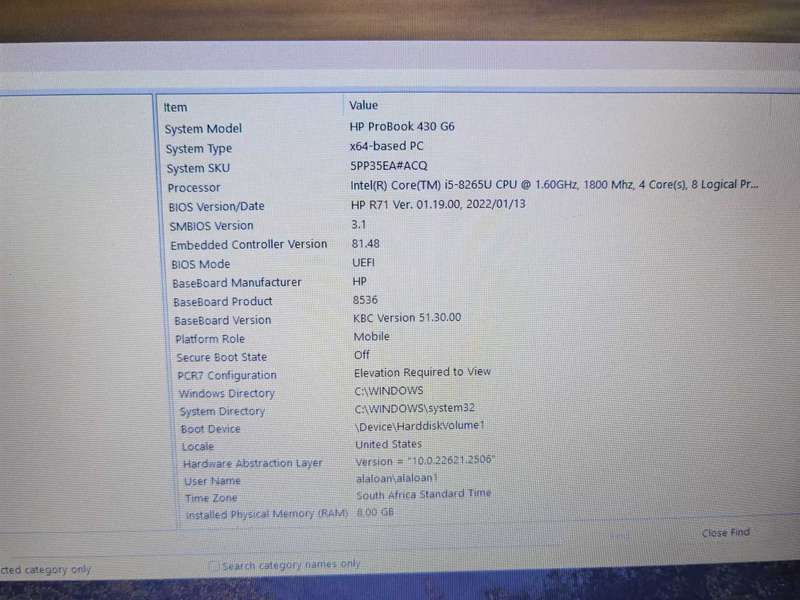Select the BaseBoard Version label

pos(222,320)
